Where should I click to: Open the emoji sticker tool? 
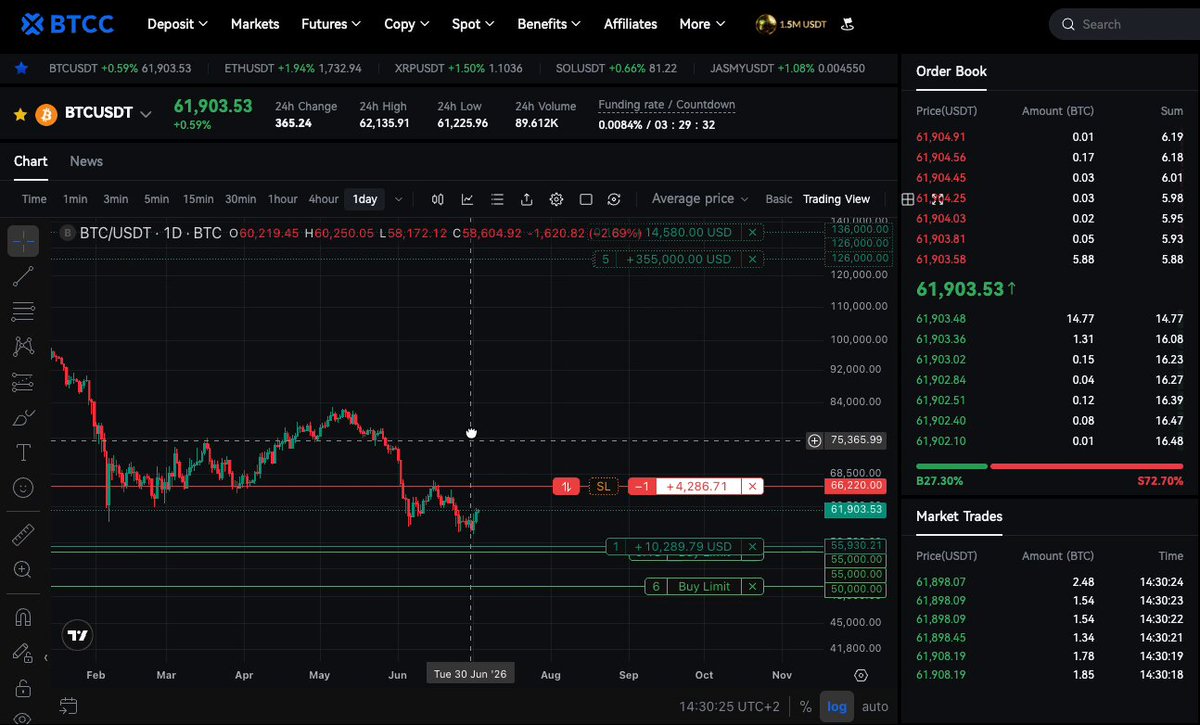coord(23,488)
